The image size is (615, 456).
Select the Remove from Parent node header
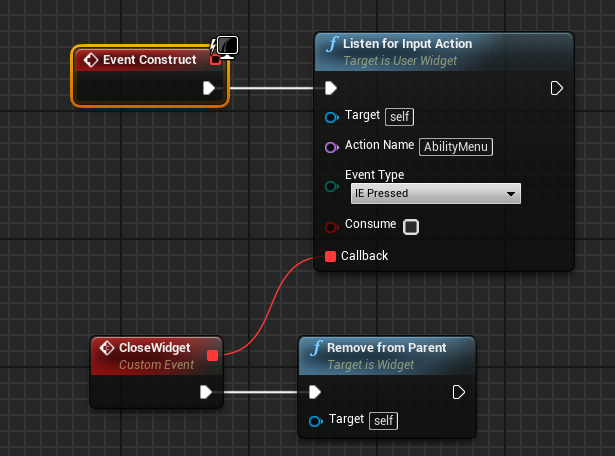click(x=386, y=354)
